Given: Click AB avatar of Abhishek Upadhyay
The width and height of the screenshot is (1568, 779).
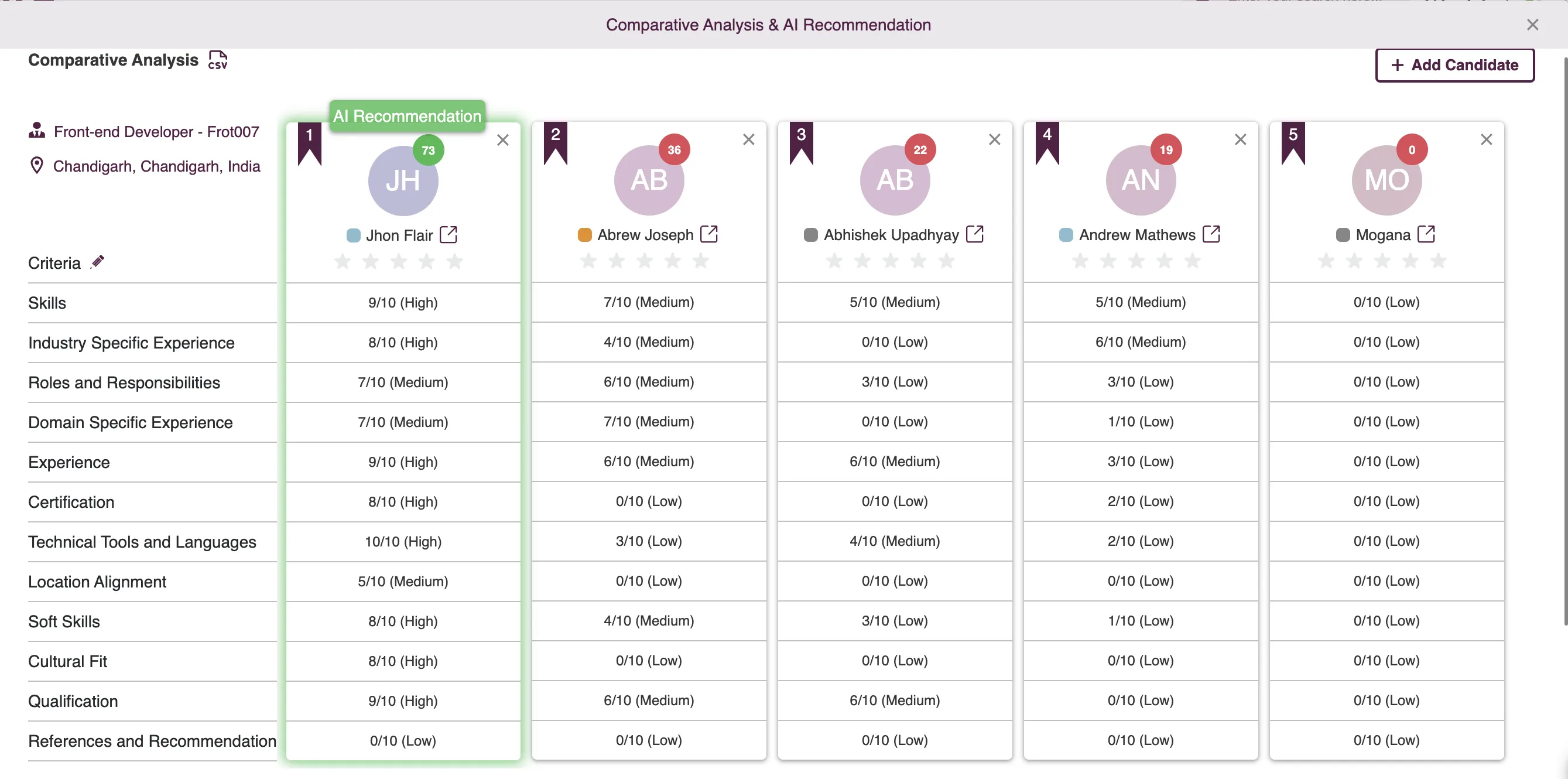Looking at the screenshot, I should [x=895, y=180].
